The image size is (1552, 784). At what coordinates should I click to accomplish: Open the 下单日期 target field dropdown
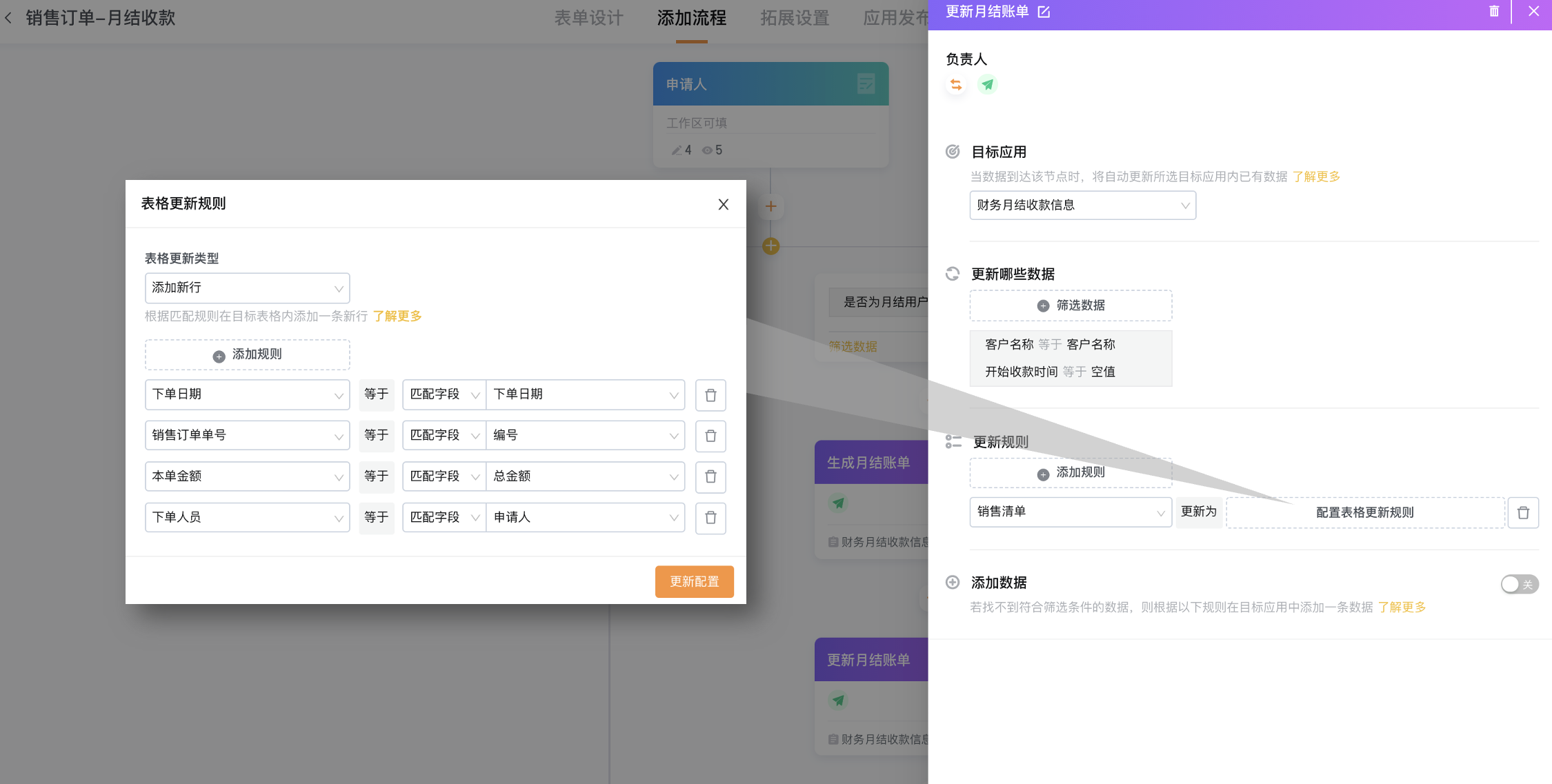586,395
